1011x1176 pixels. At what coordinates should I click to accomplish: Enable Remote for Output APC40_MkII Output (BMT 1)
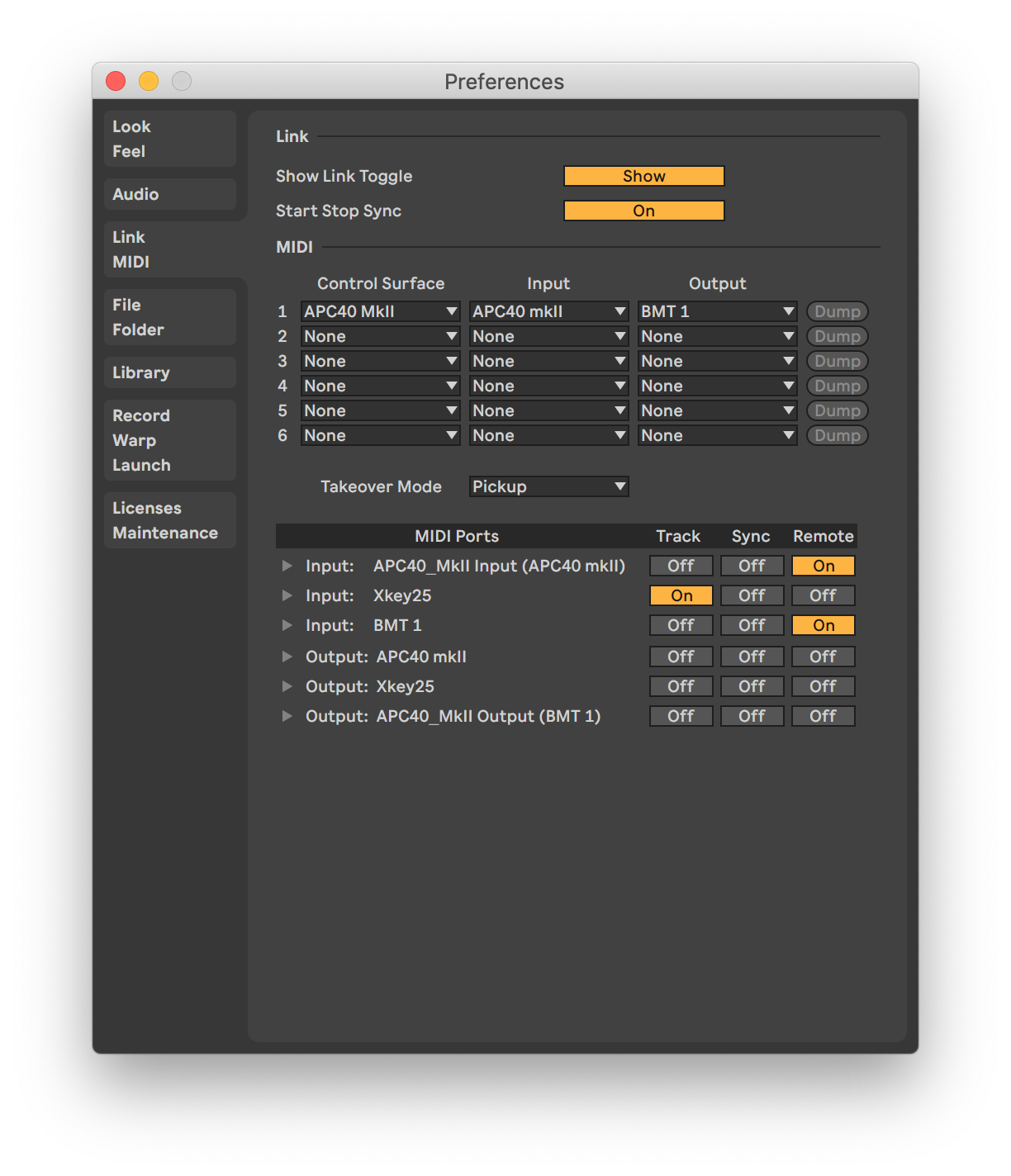(823, 716)
